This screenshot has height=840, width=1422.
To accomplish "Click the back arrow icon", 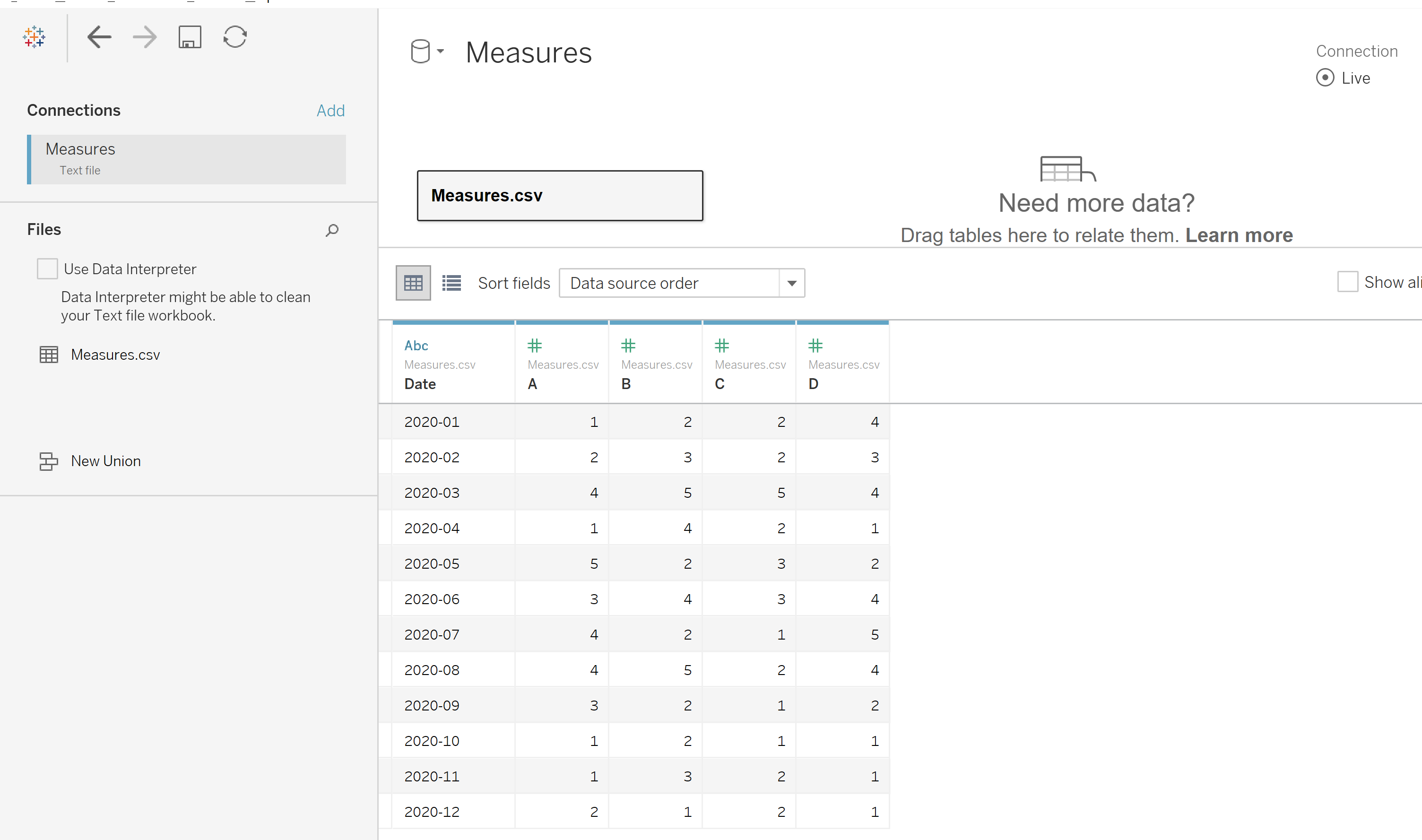I will [x=99, y=37].
